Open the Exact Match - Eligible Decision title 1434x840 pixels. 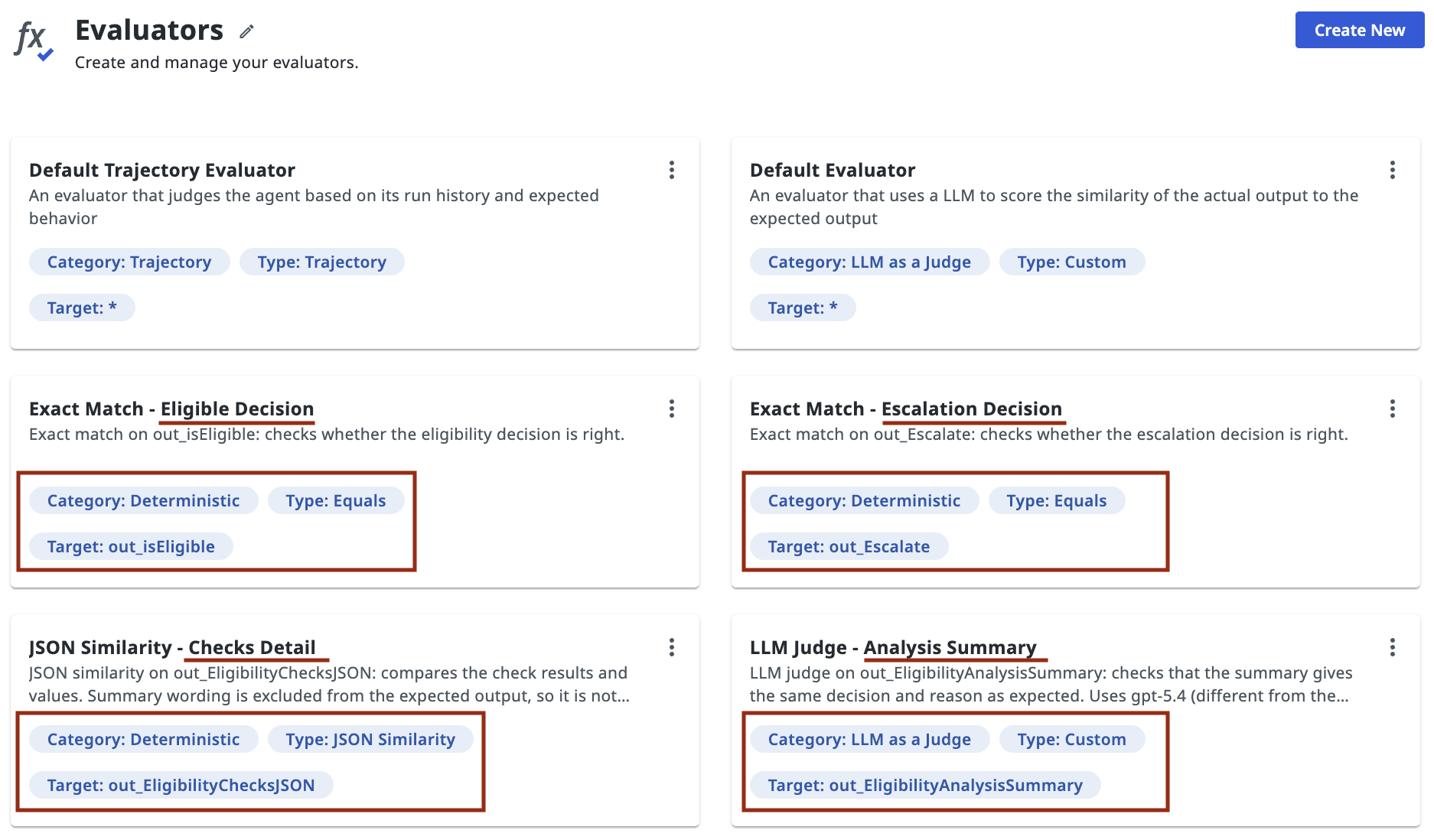point(171,409)
